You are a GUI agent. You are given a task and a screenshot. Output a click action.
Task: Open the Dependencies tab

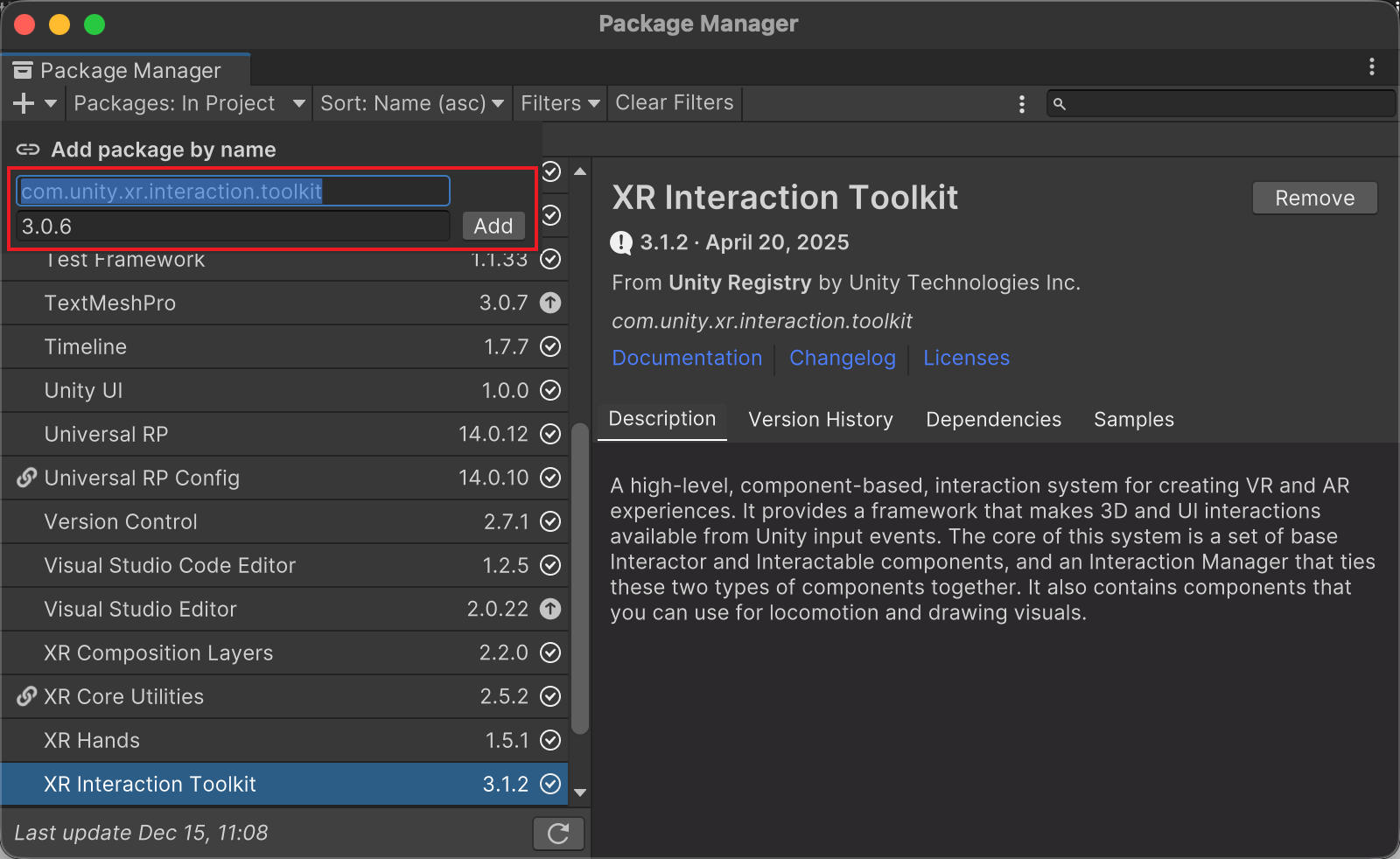click(993, 420)
